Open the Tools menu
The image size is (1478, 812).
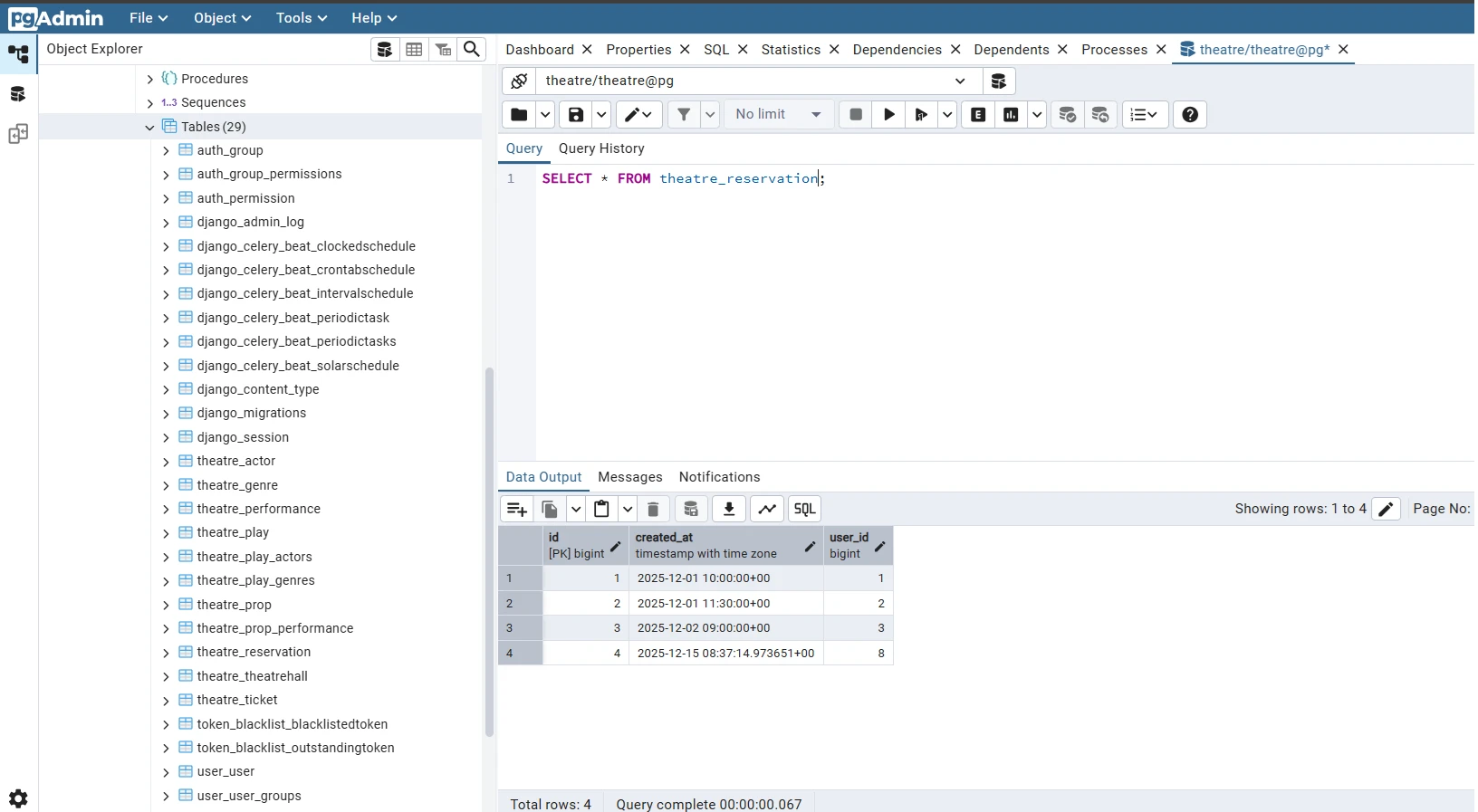pyautogui.click(x=301, y=17)
